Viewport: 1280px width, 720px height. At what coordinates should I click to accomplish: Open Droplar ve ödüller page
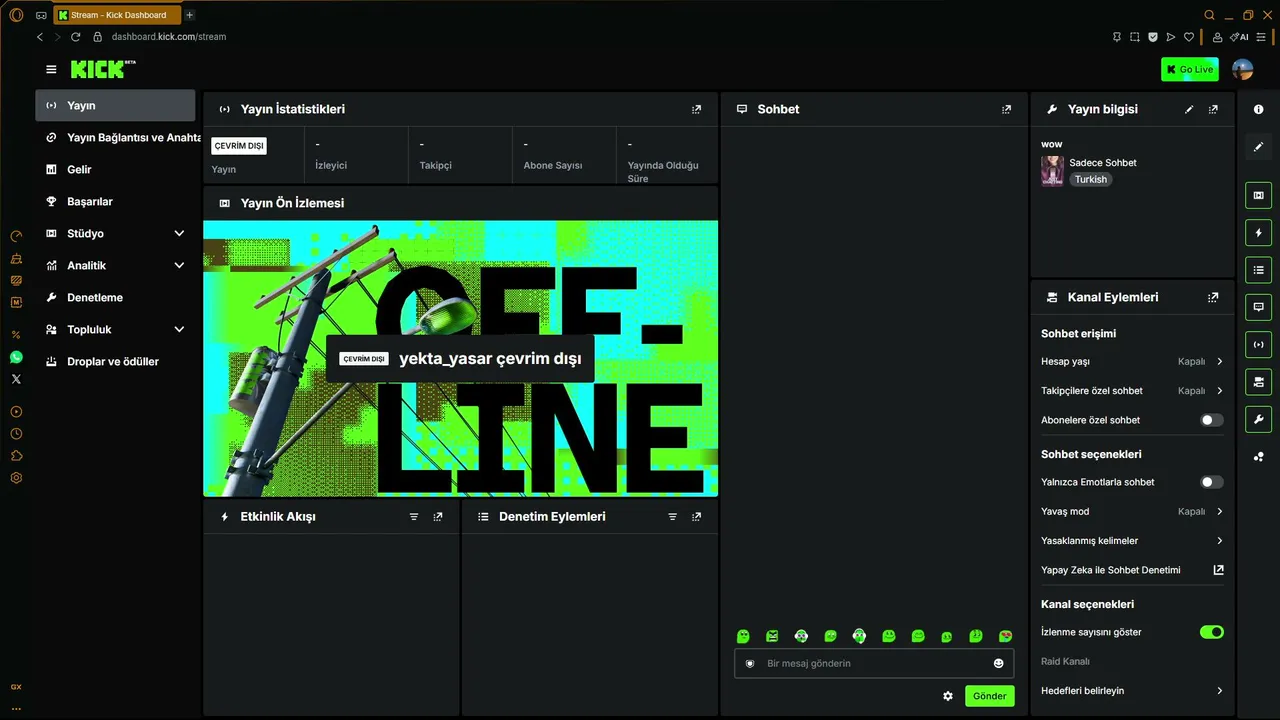(x=115, y=361)
